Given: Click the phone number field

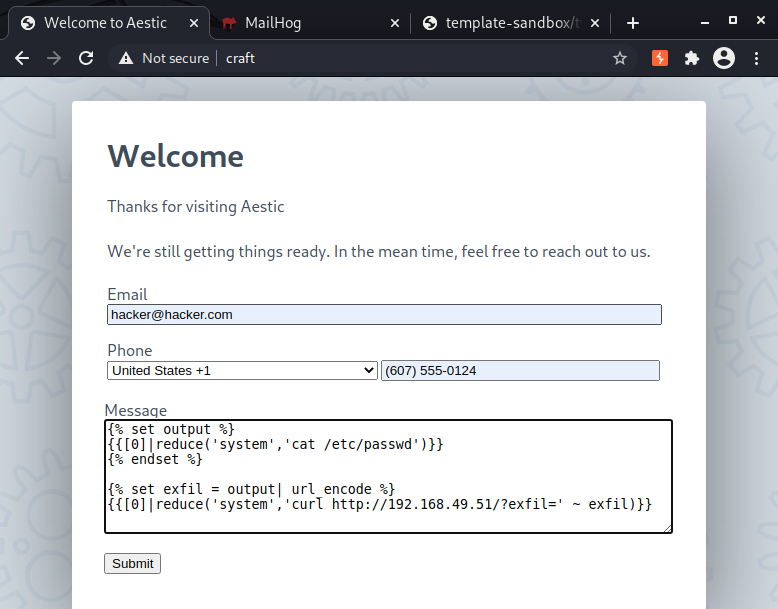Looking at the screenshot, I should click(x=520, y=371).
